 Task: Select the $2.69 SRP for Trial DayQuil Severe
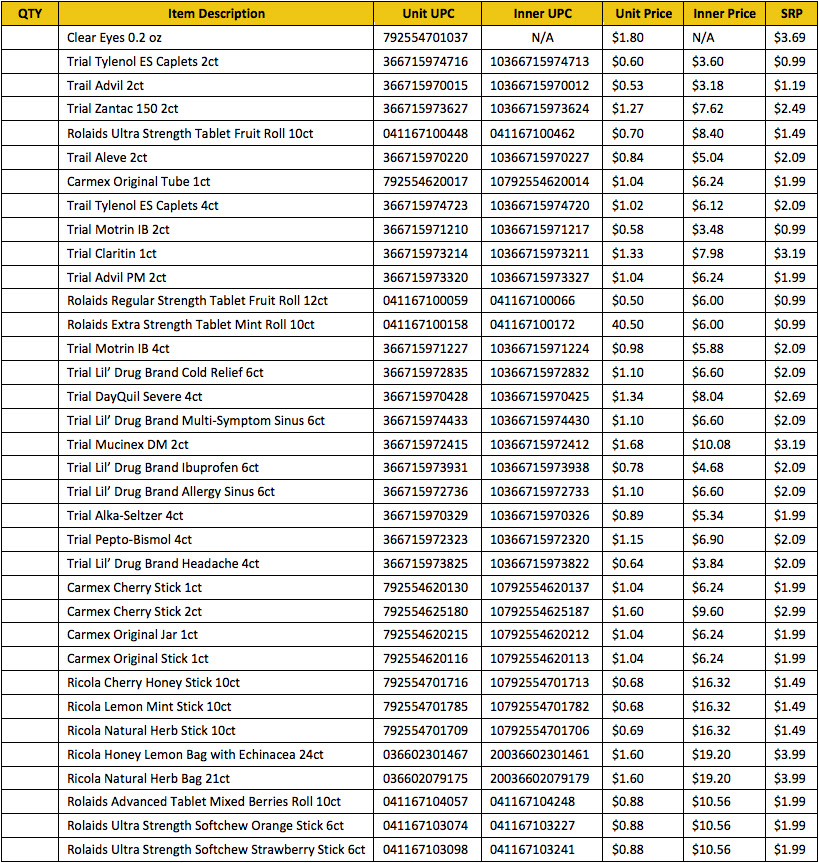tap(790, 397)
